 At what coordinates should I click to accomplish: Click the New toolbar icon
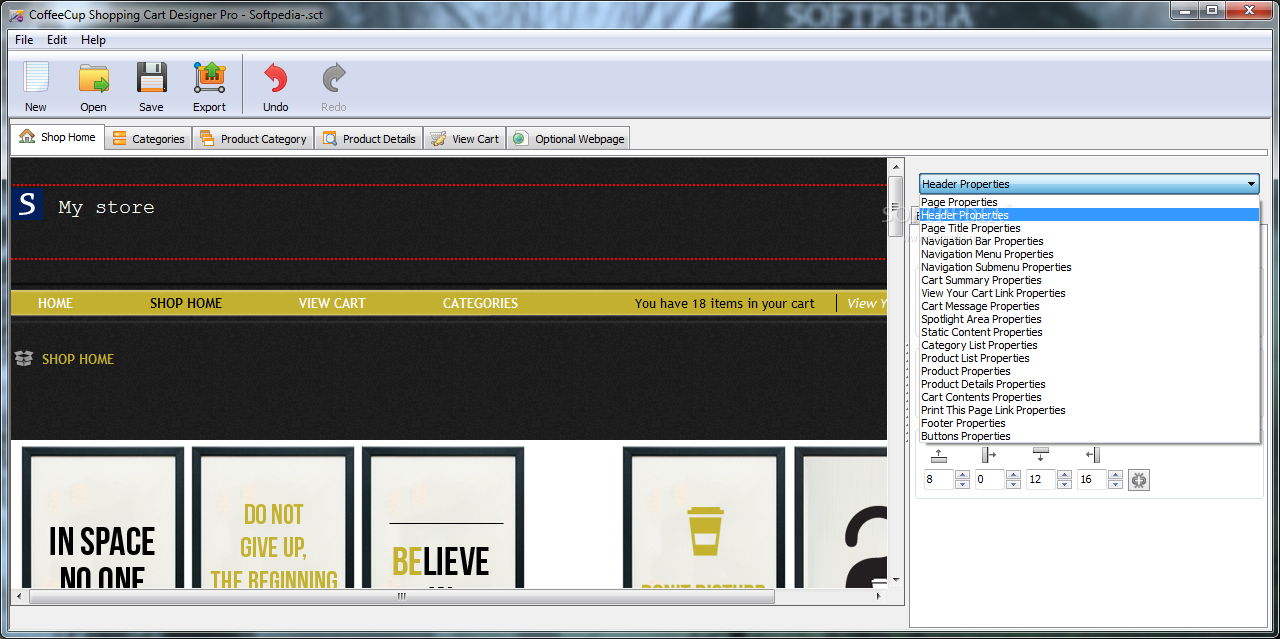coord(36,78)
